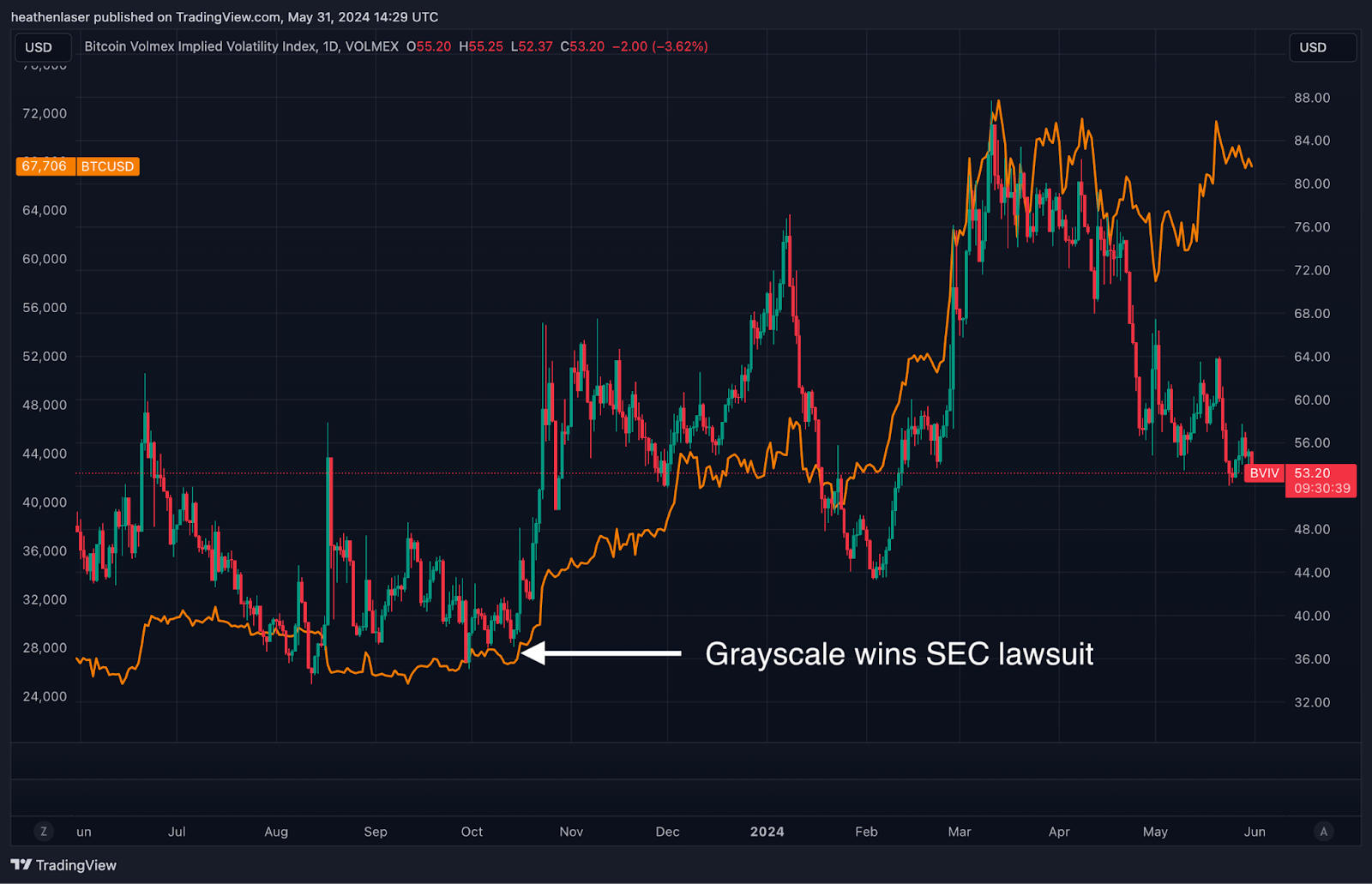
Task: Click the Nov label on time axis
Action: pyautogui.click(x=571, y=832)
